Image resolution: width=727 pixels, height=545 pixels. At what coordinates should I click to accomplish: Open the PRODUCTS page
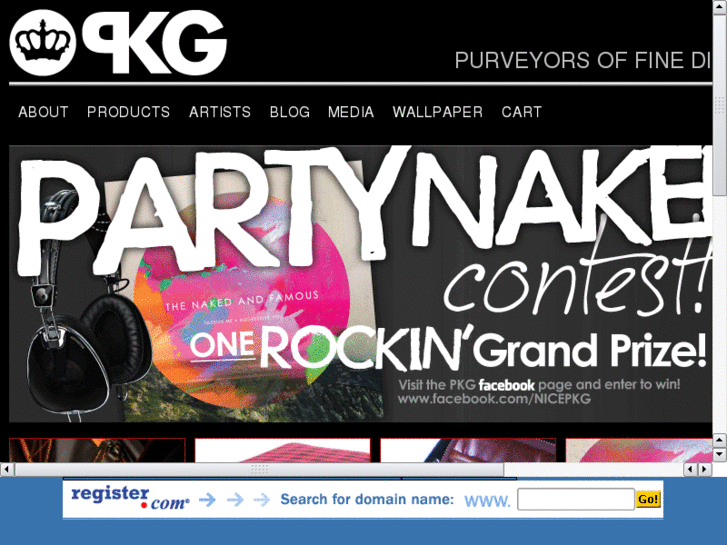tap(128, 112)
